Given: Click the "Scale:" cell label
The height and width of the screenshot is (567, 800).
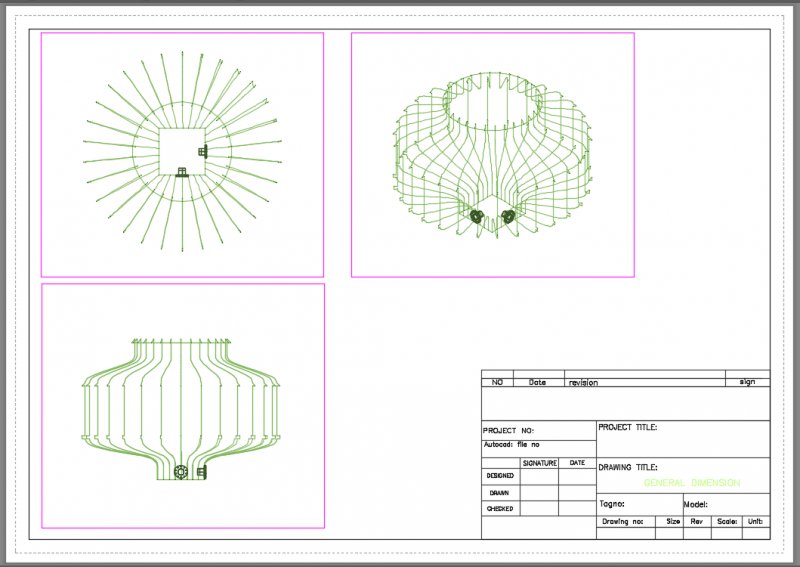Looking at the screenshot, I should click(x=727, y=521).
